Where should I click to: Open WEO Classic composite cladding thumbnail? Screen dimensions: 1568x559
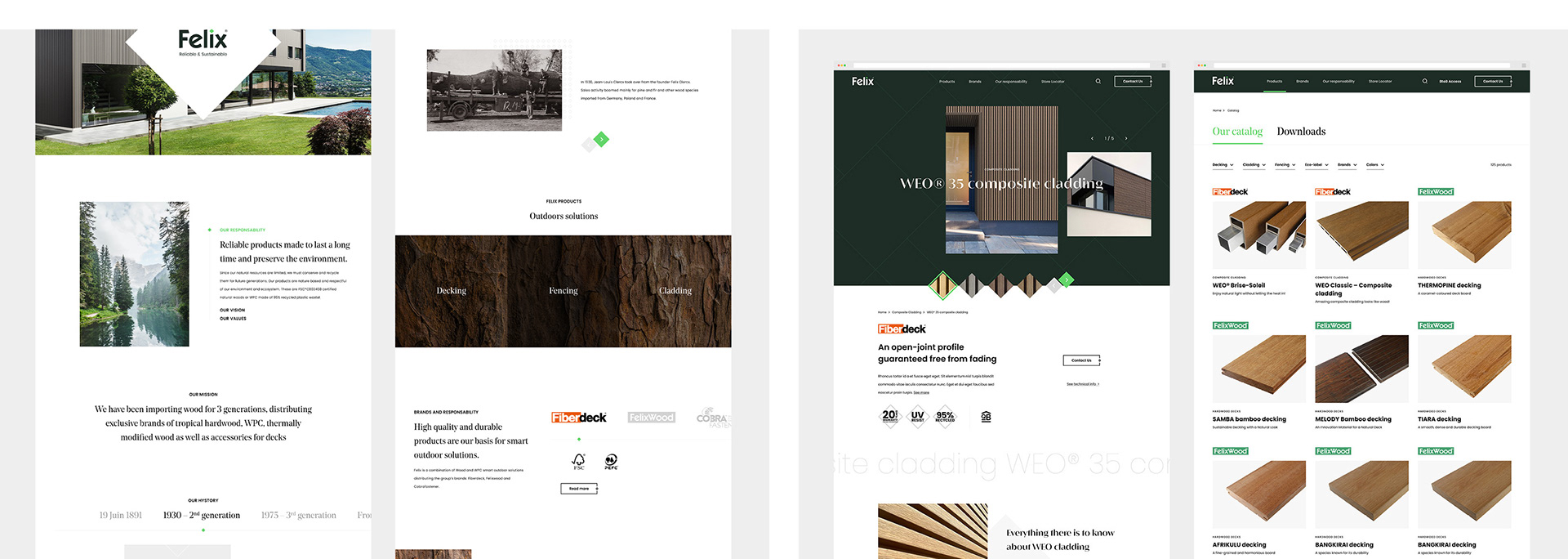1361,235
